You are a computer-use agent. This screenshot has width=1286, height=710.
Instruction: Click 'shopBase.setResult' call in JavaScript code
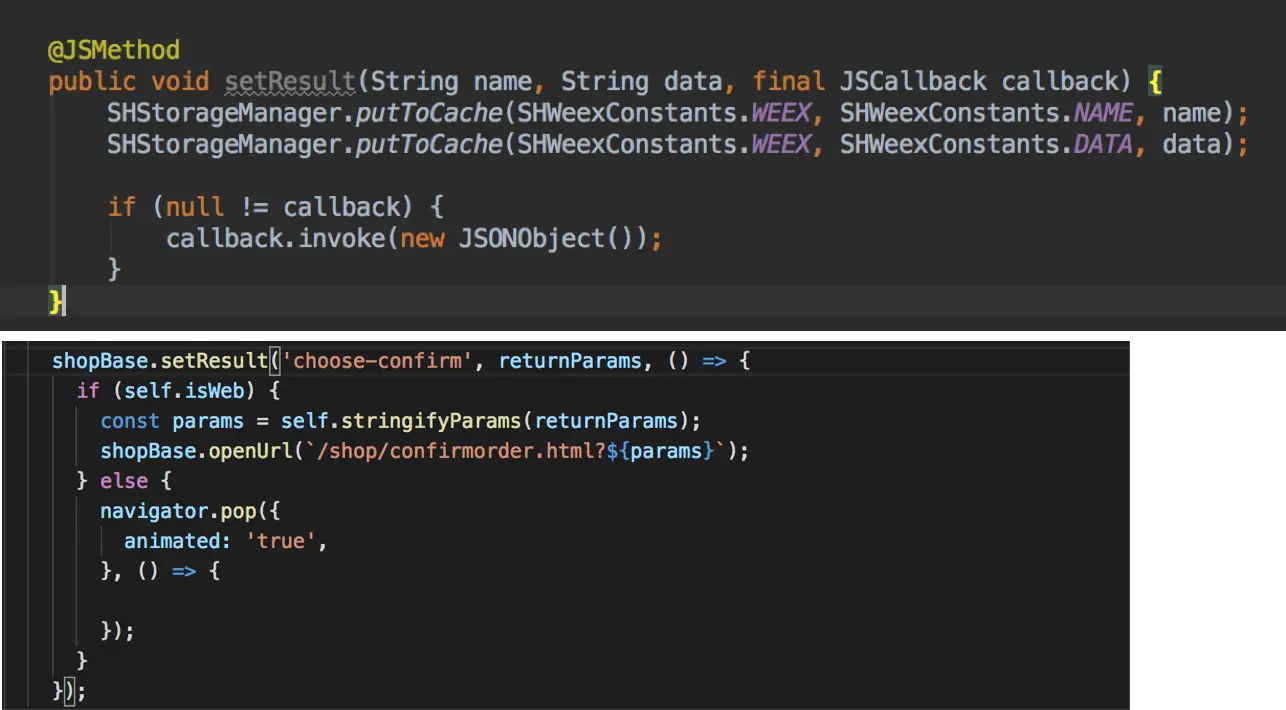161,360
